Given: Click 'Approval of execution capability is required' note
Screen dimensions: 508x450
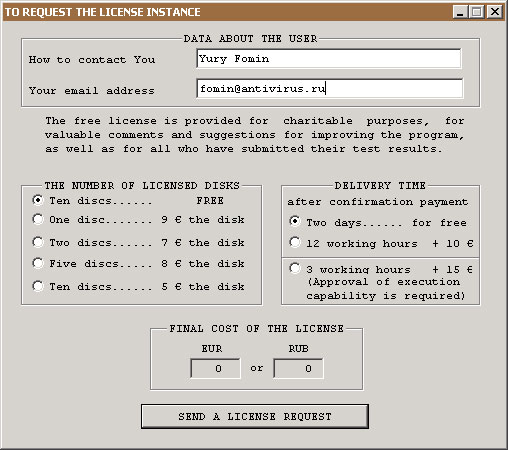Looking at the screenshot, I should tap(385, 289).
